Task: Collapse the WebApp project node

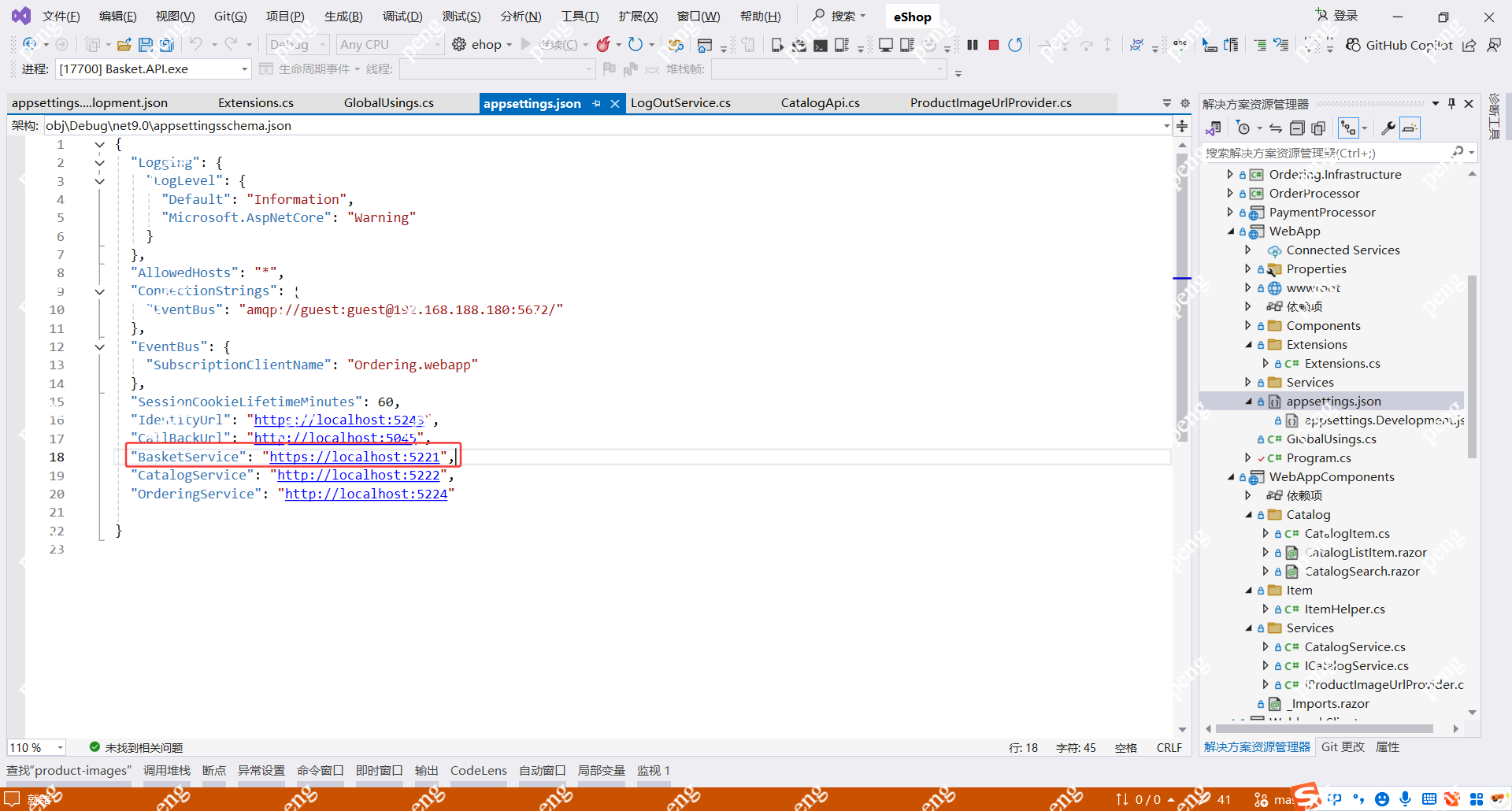Action: click(x=1231, y=231)
